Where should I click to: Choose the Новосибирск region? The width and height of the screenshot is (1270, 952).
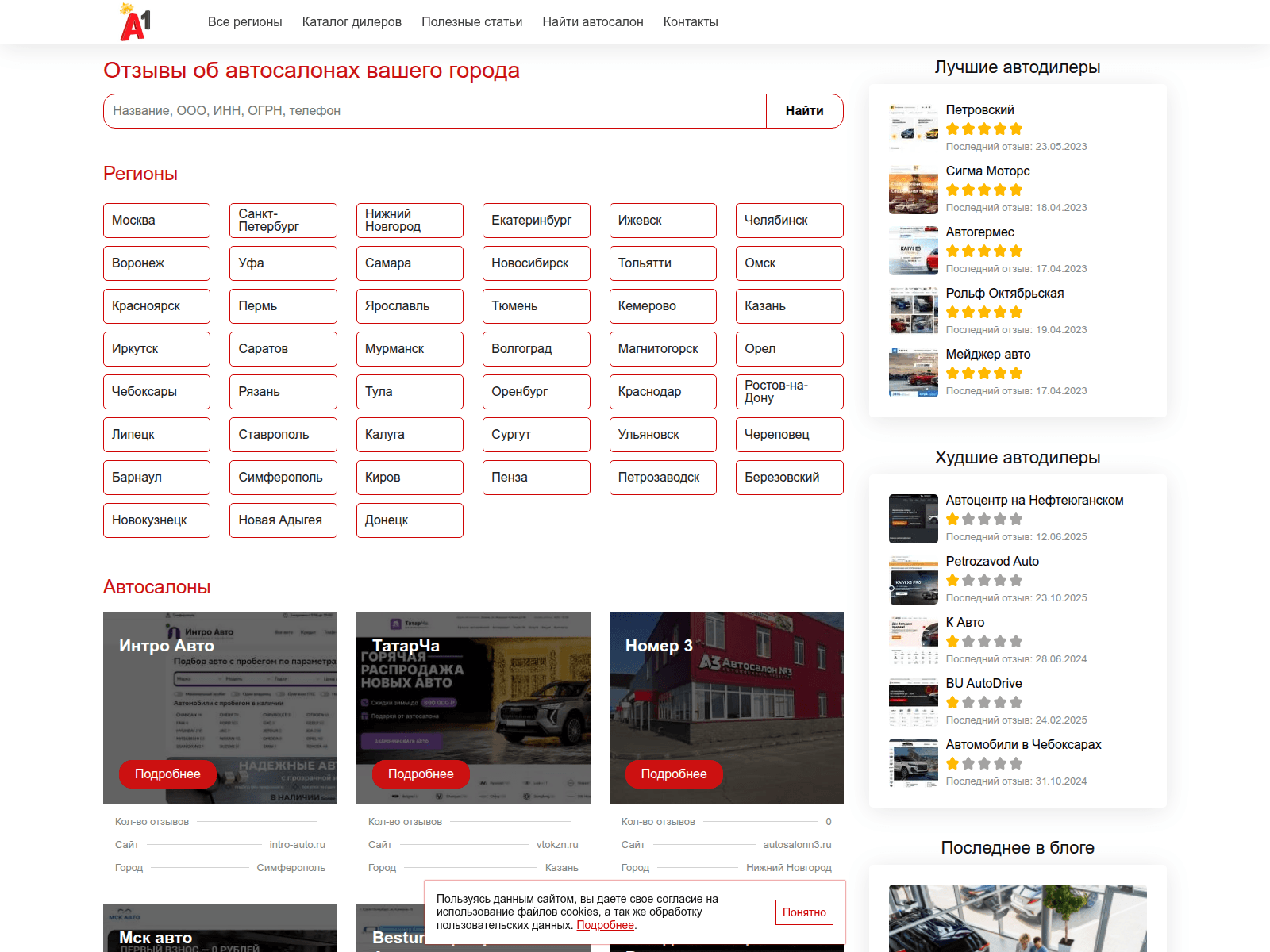tap(537, 263)
